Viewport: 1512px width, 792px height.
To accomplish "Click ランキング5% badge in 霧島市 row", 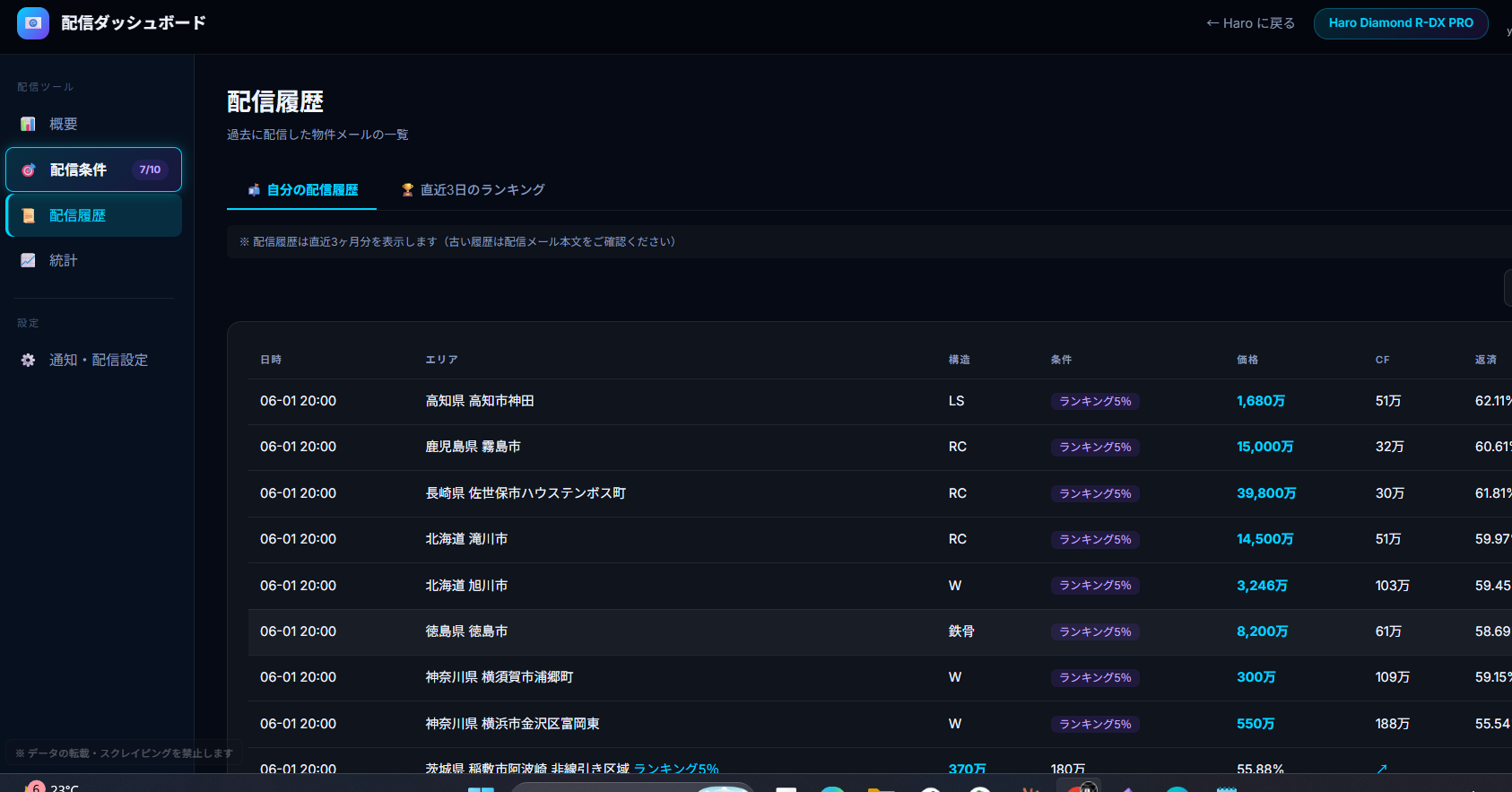I will pyautogui.click(x=1095, y=447).
